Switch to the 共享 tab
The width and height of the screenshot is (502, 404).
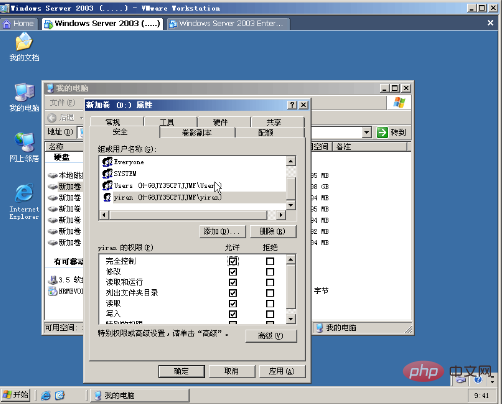point(277,122)
